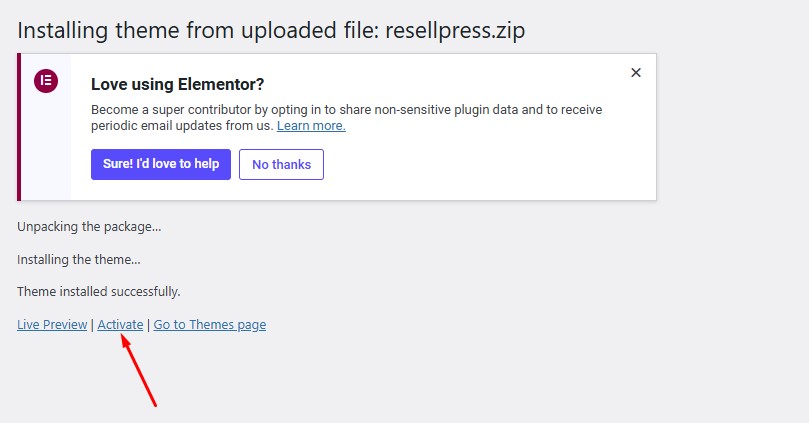Dismiss the Elementor notice with the X
809x423 pixels.
point(635,73)
